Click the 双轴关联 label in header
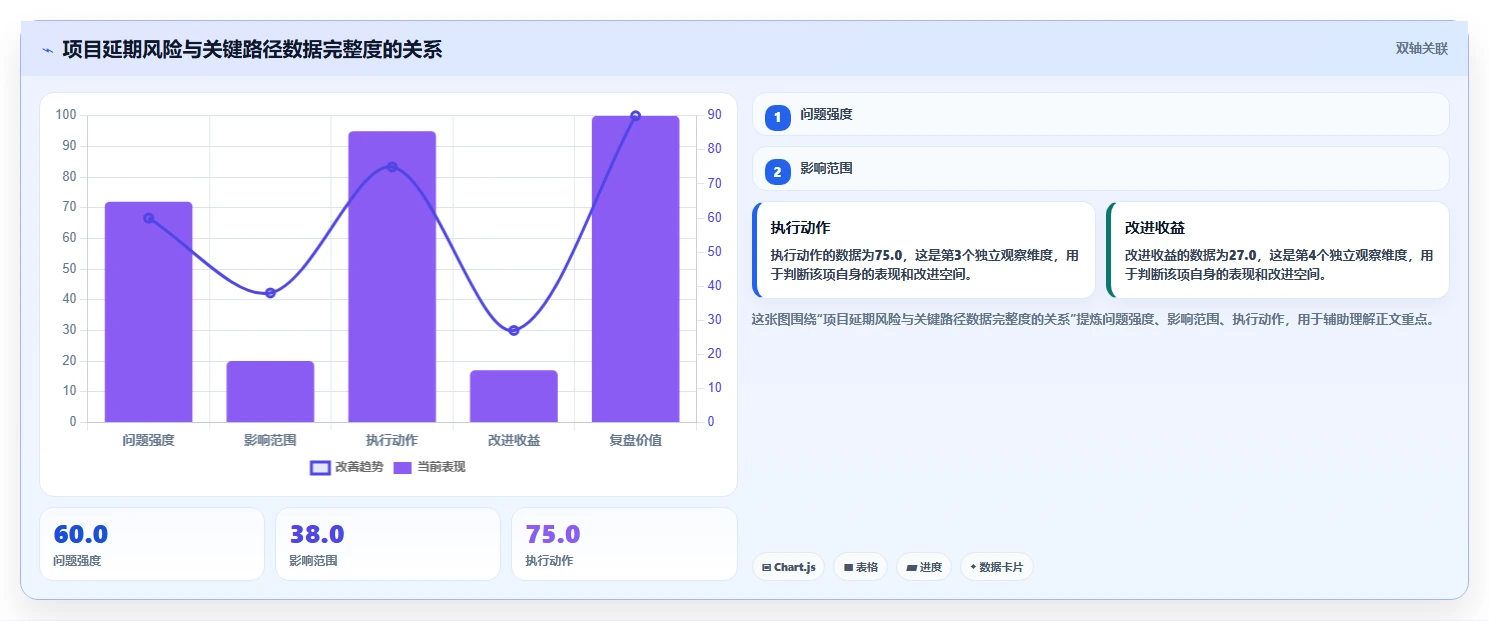1489x621 pixels. coord(1422,48)
